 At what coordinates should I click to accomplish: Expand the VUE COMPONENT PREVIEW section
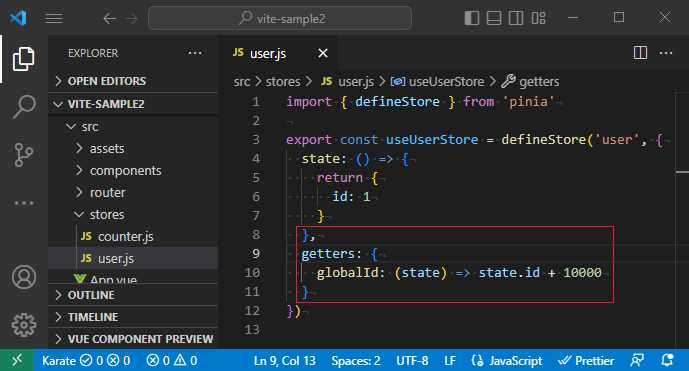click(x=133, y=339)
